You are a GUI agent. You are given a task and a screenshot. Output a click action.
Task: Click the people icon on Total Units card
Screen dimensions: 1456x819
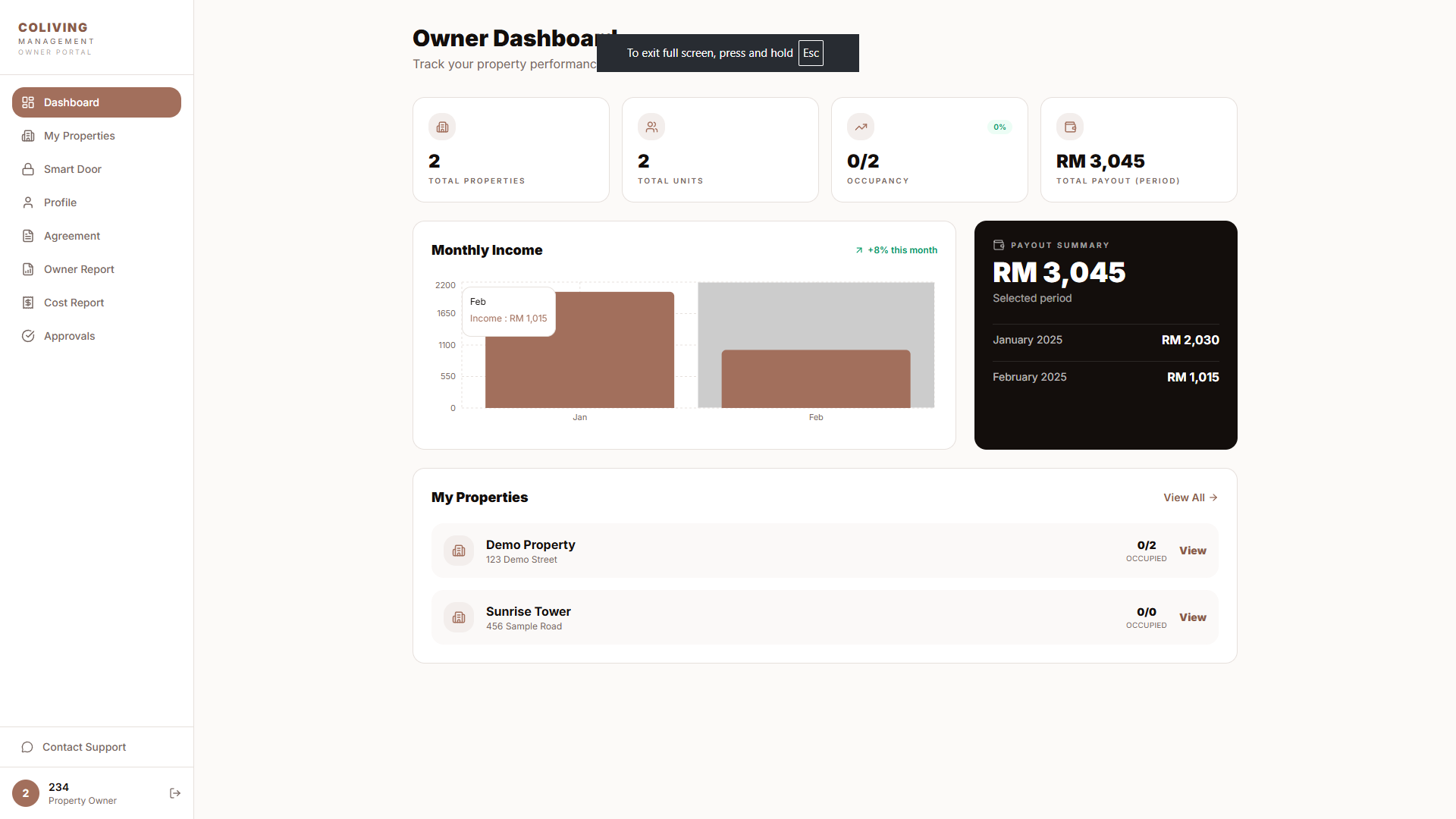click(651, 127)
